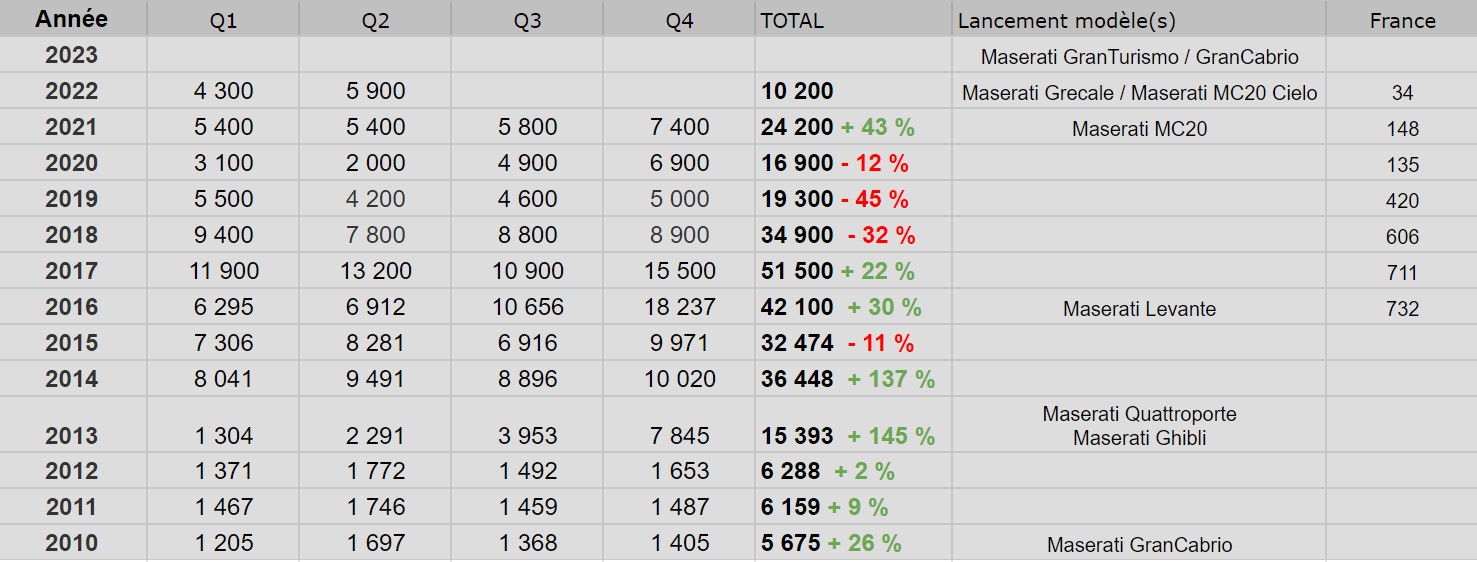Select the 34 900 total for 2018
Image resolution: width=1477 pixels, height=562 pixels.
coord(797,235)
